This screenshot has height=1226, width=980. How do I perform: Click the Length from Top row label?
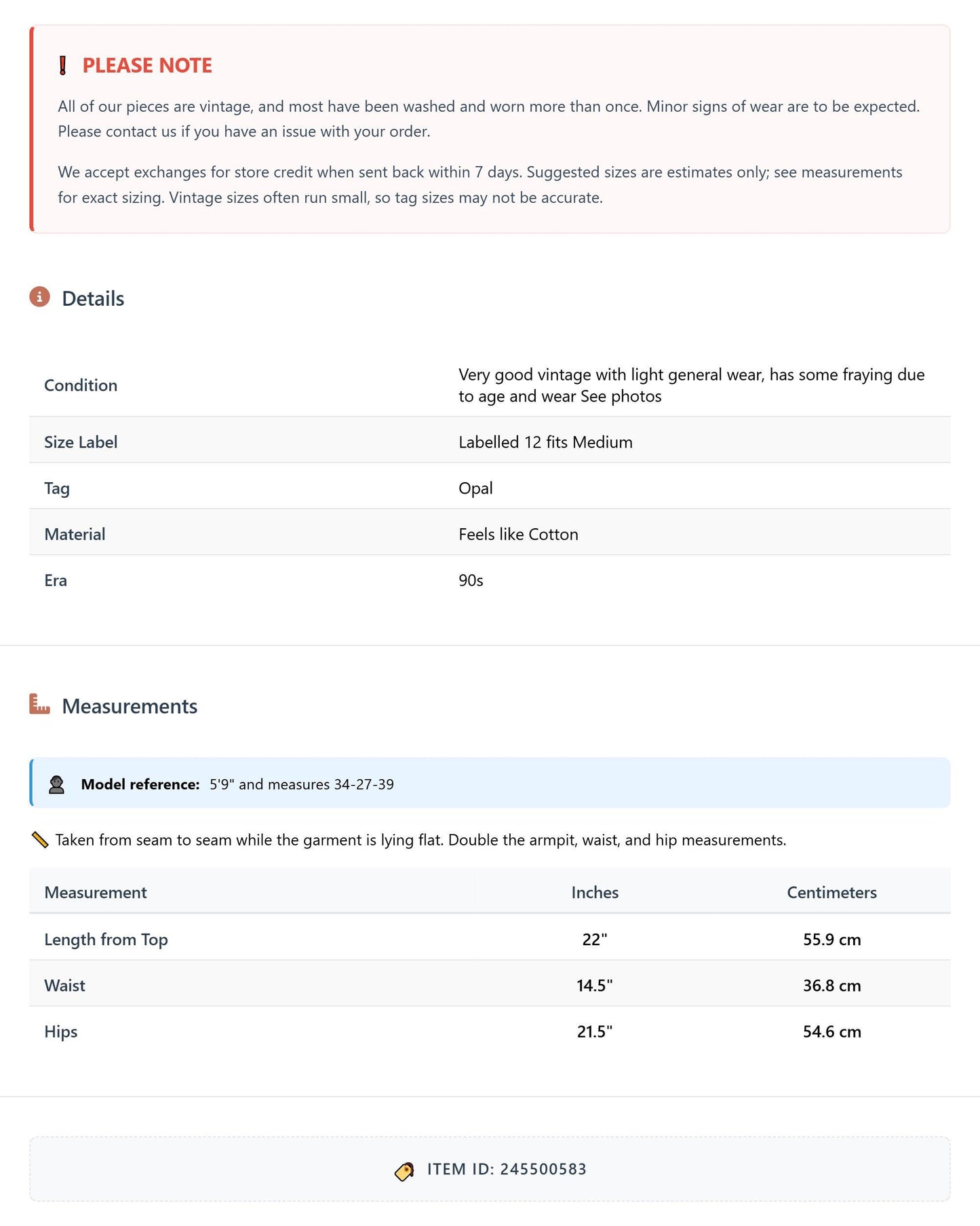[x=106, y=940]
